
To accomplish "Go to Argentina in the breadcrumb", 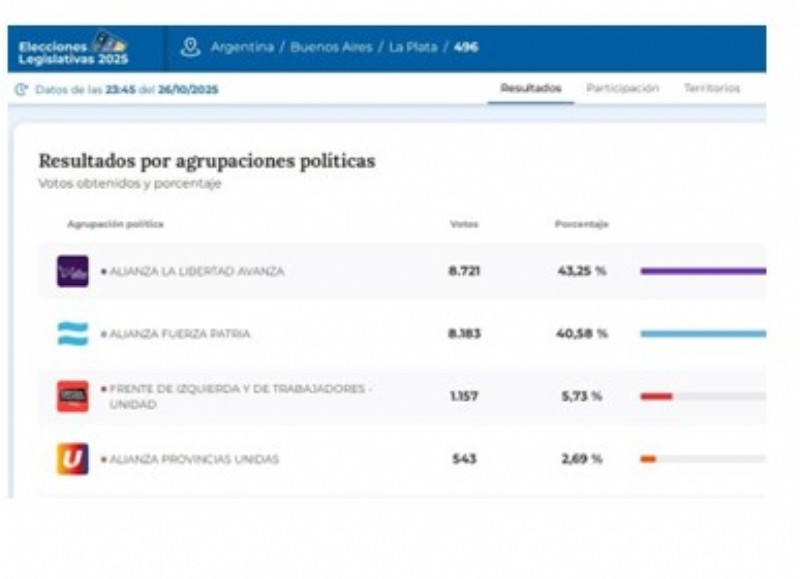I will click(241, 47).
